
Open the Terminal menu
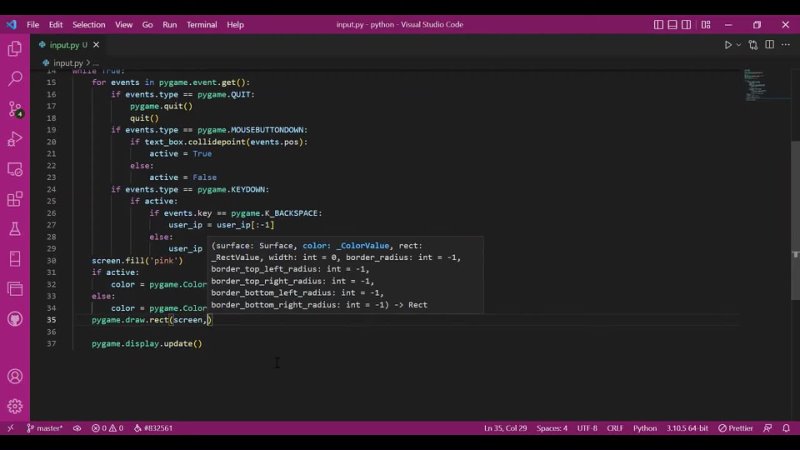tap(202, 24)
